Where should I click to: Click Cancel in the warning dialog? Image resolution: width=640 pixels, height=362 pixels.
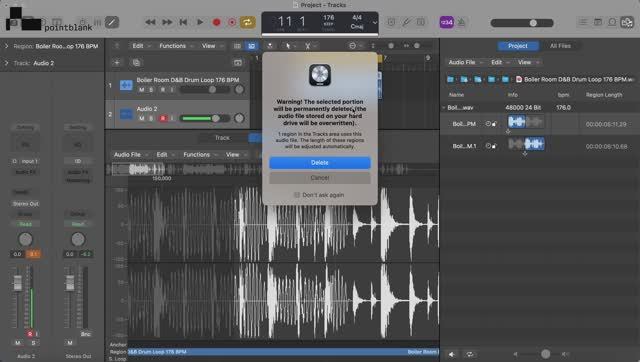pos(320,178)
